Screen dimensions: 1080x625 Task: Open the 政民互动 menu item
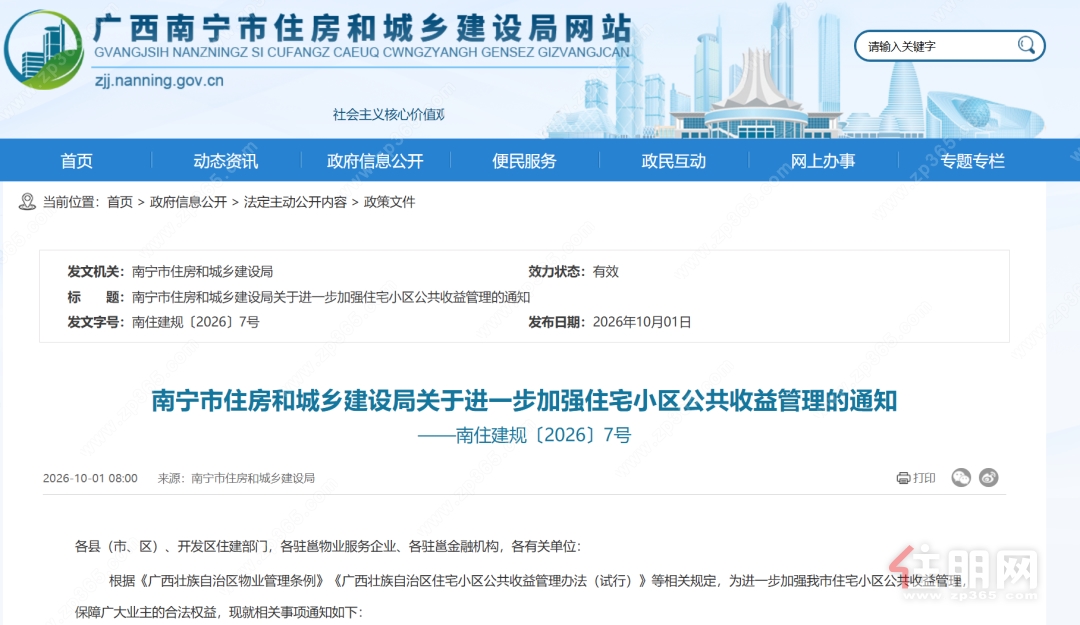(674, 161)
